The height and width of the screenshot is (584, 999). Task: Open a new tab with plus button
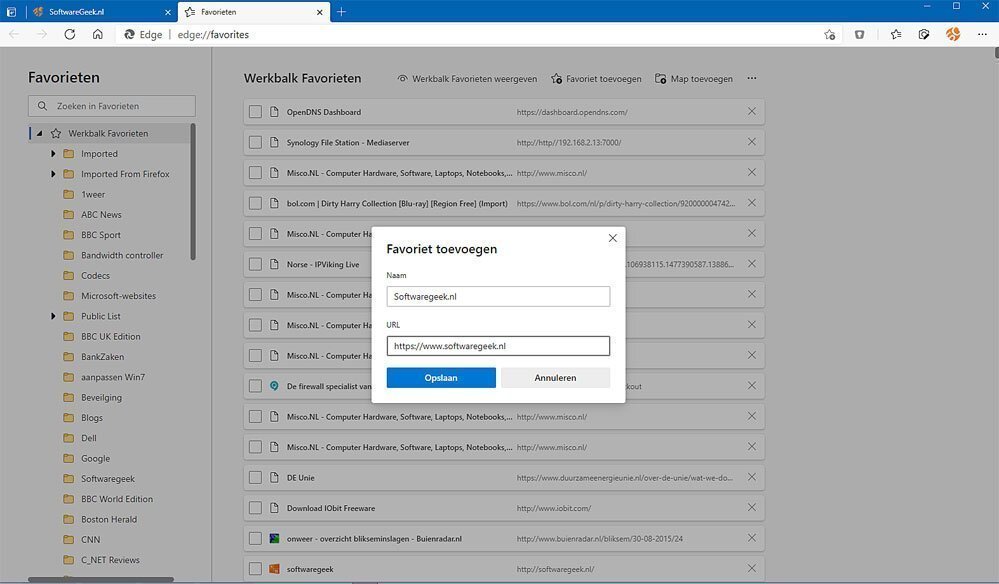point(341,11)
